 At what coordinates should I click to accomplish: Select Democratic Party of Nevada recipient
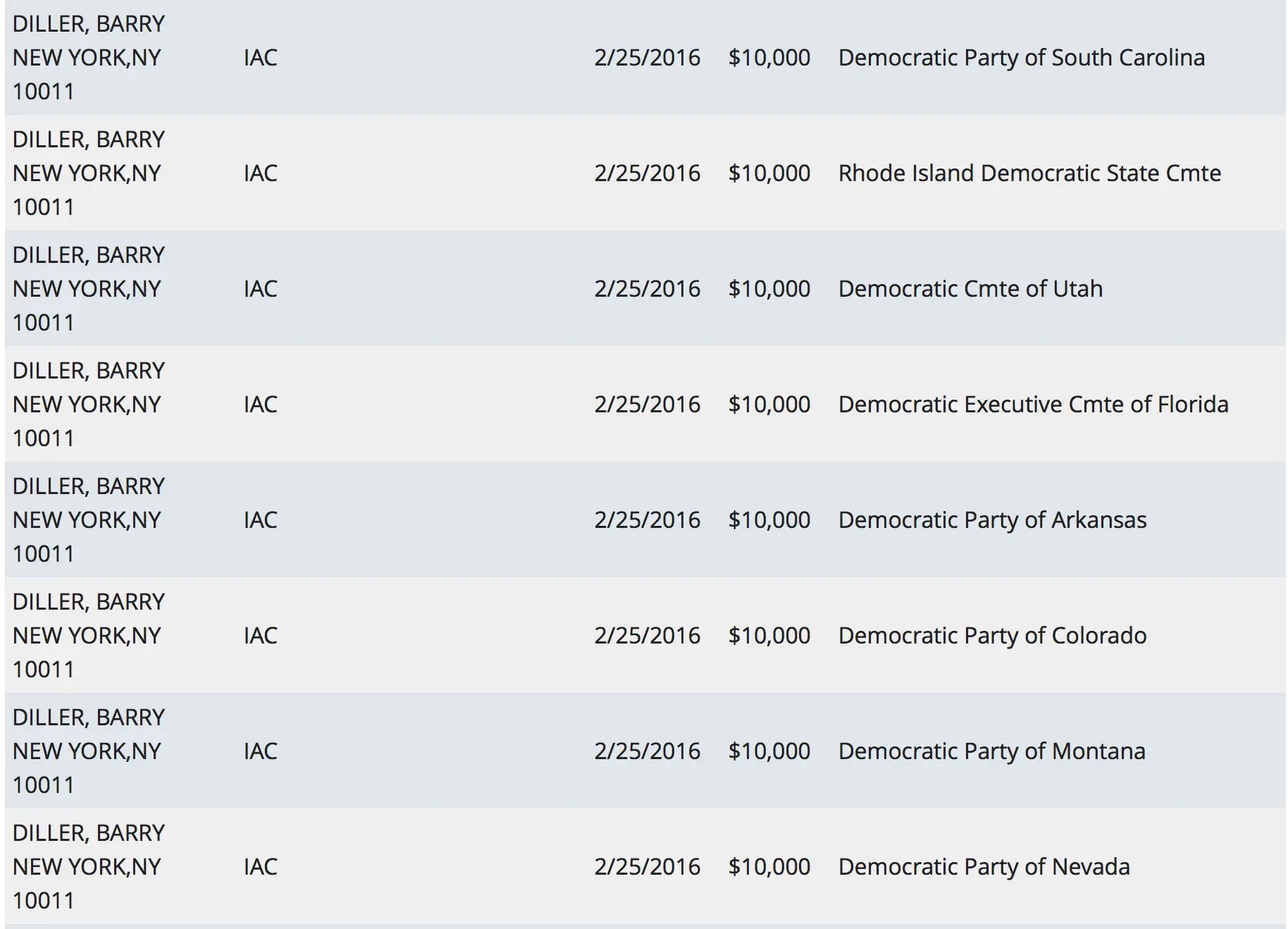984,867
